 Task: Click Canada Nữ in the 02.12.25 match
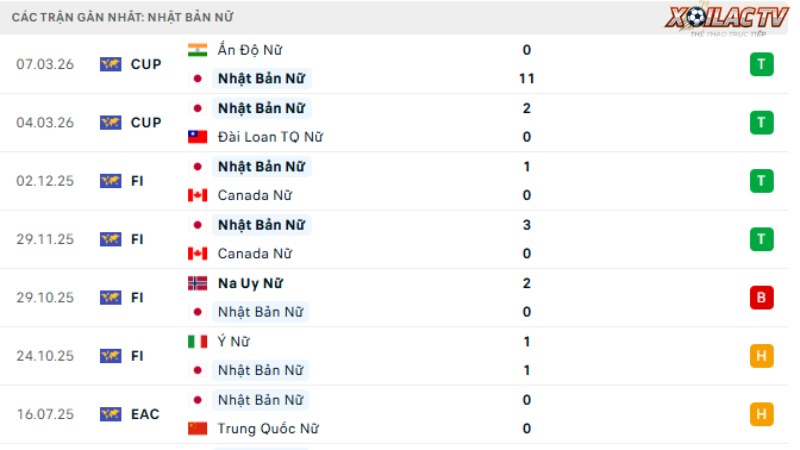[255, 195]
